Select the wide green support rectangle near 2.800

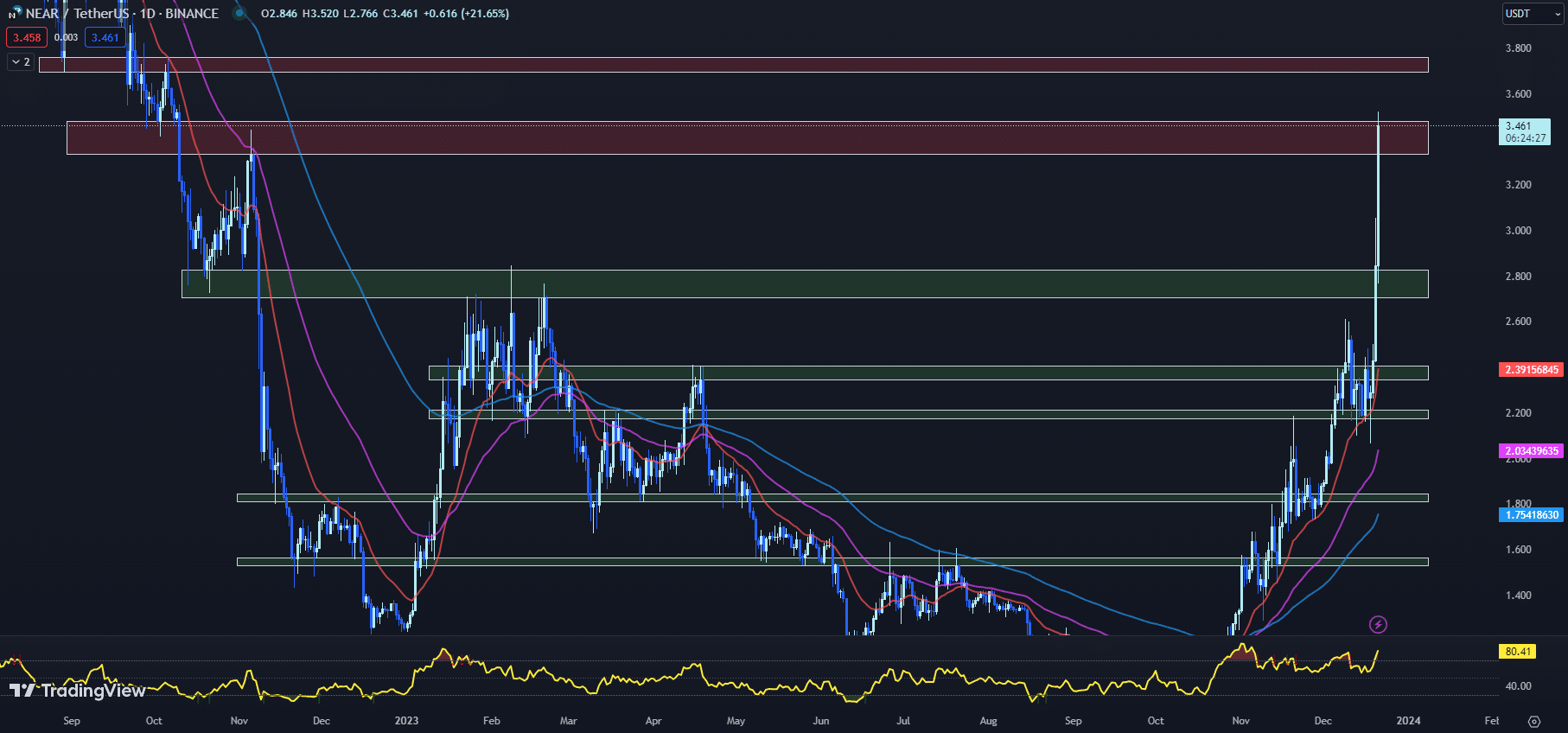point(805,284)
